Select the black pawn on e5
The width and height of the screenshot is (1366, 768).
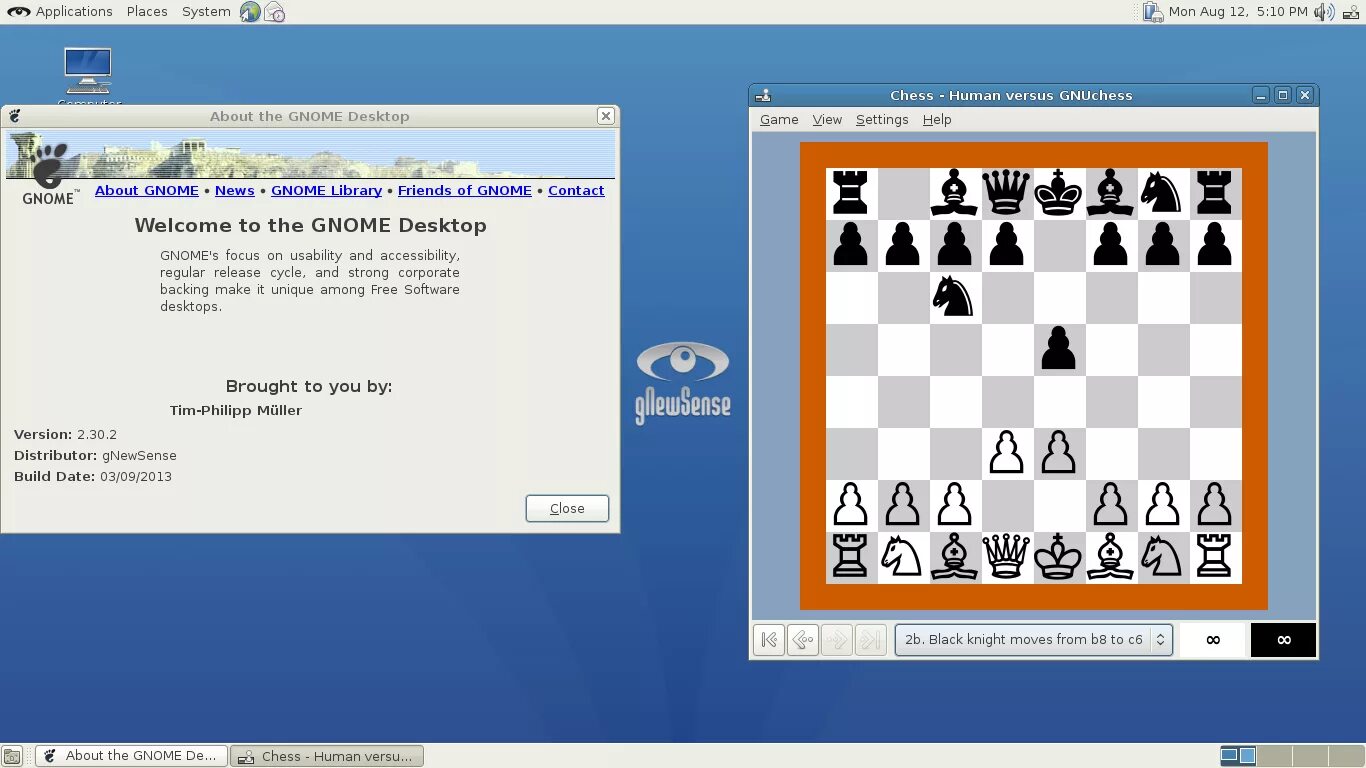(1059, 349)
